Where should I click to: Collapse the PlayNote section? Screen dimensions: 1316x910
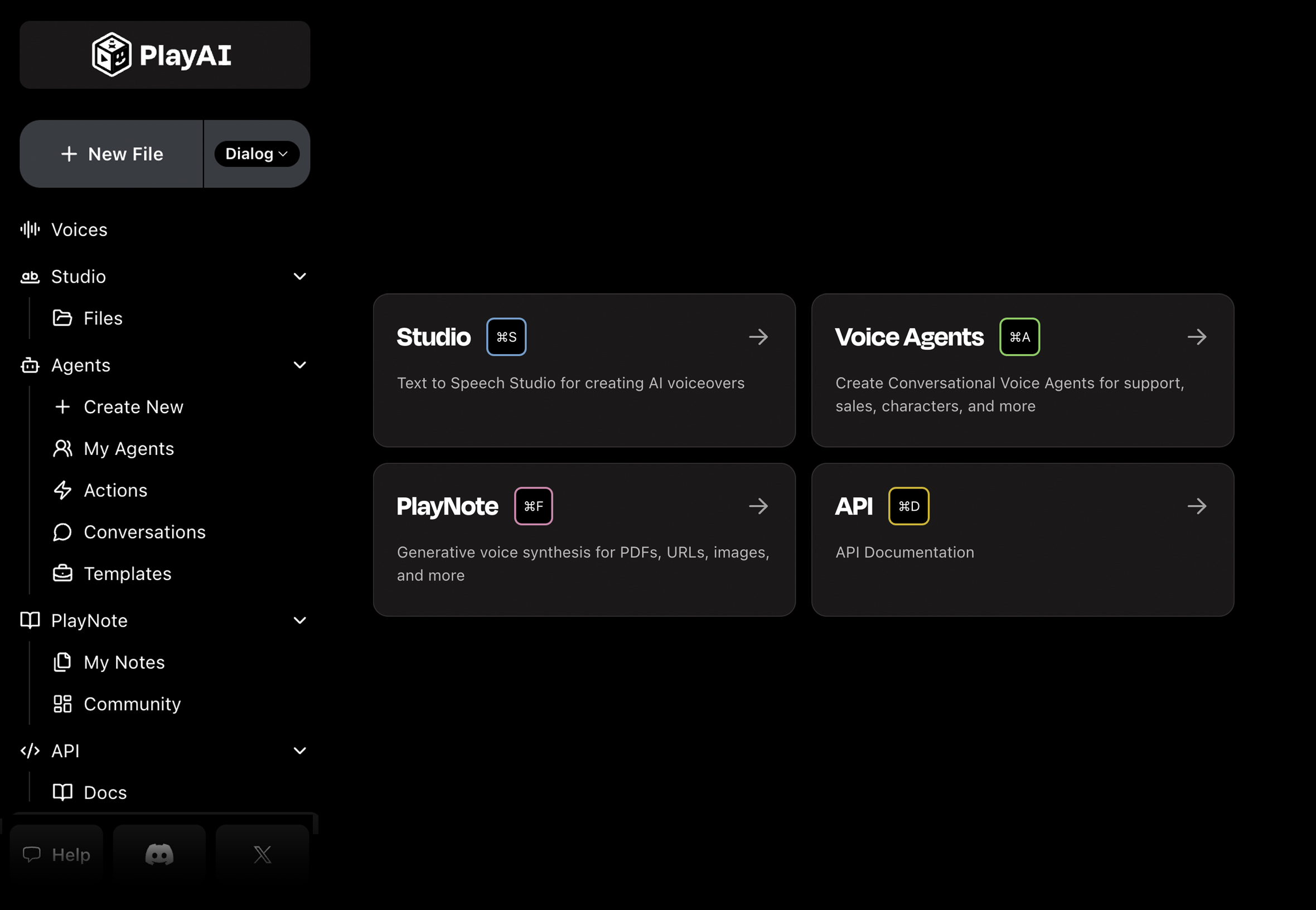pos(300,621)
